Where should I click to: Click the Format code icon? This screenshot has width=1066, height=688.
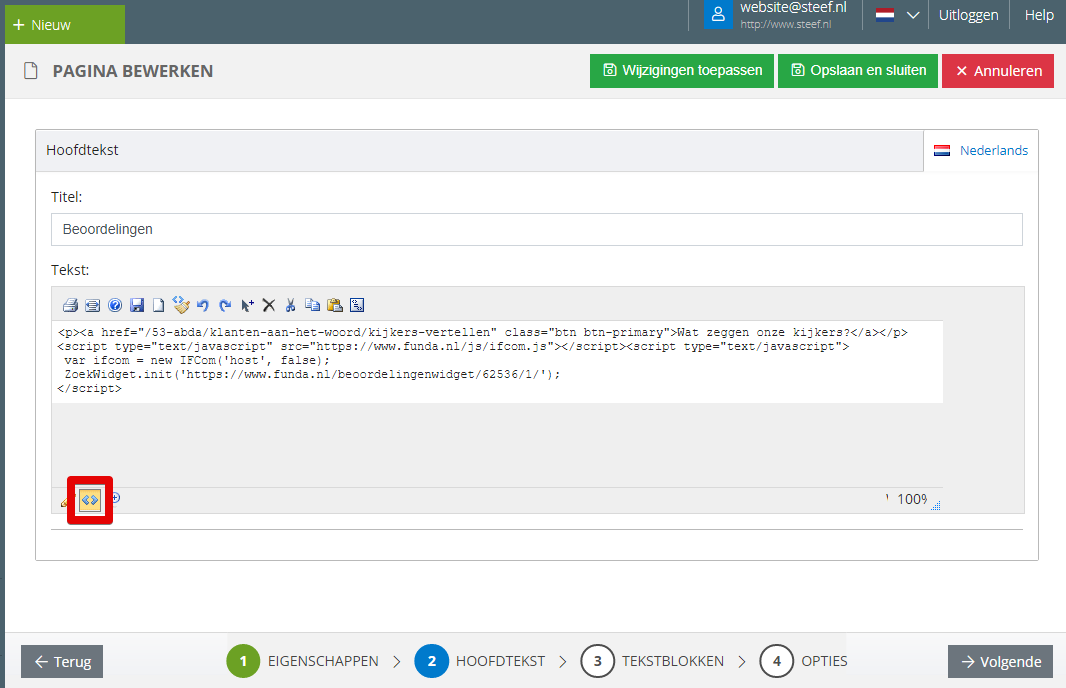click(x=357, y=305)
